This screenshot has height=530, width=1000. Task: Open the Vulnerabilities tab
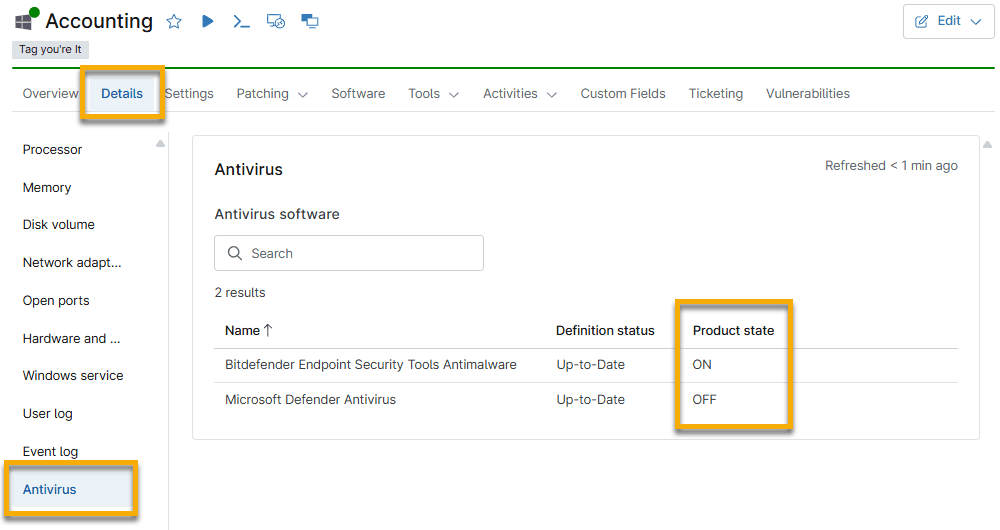point(807,94)
